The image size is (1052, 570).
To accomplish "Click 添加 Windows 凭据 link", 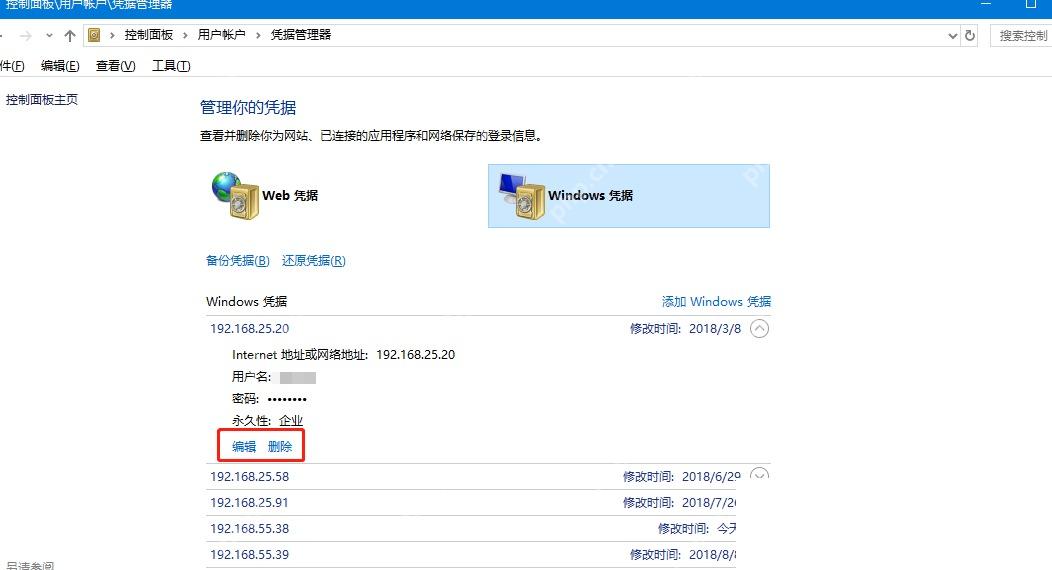I will pyautogui.click(x=717, y=302).
